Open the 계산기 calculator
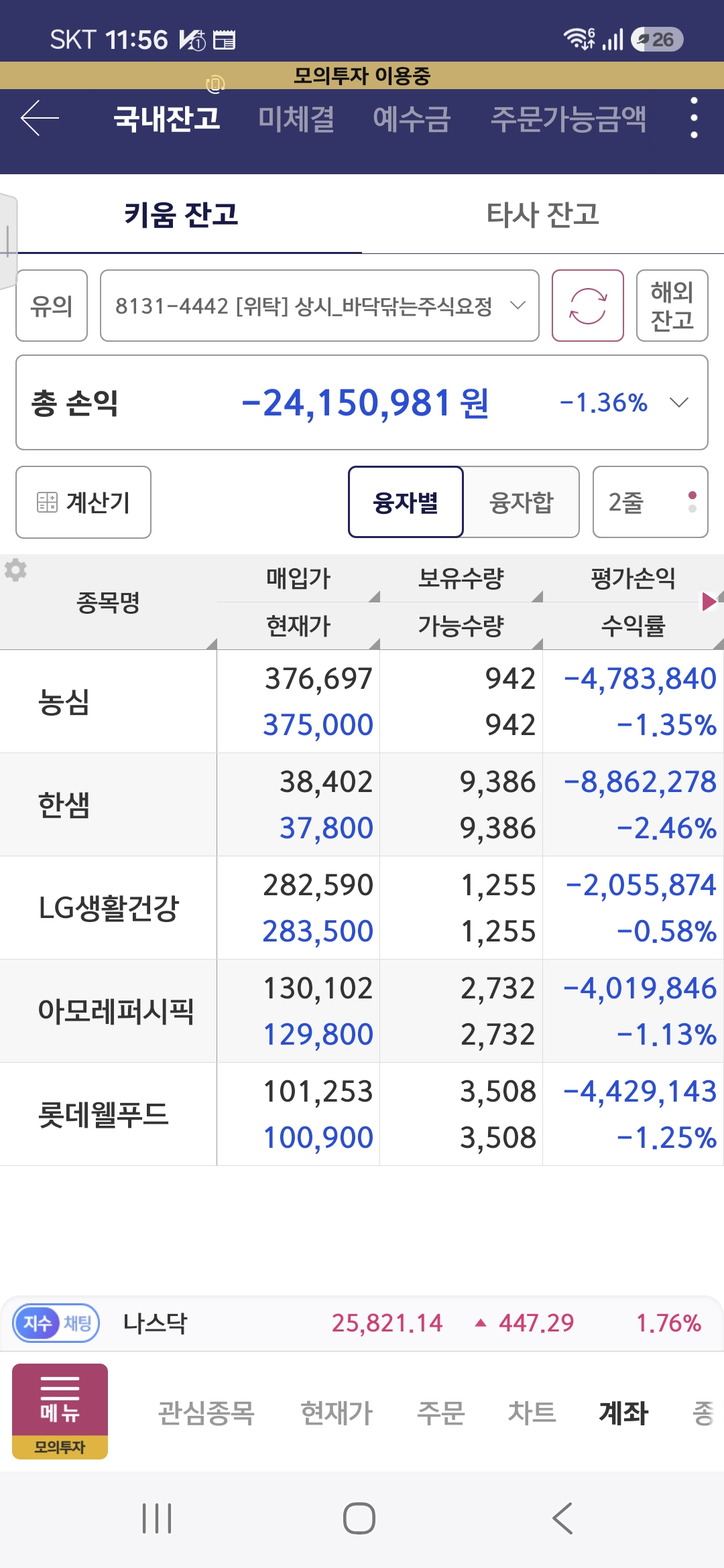Screen dimensions: 724x1568 click(x=83, y=502)
